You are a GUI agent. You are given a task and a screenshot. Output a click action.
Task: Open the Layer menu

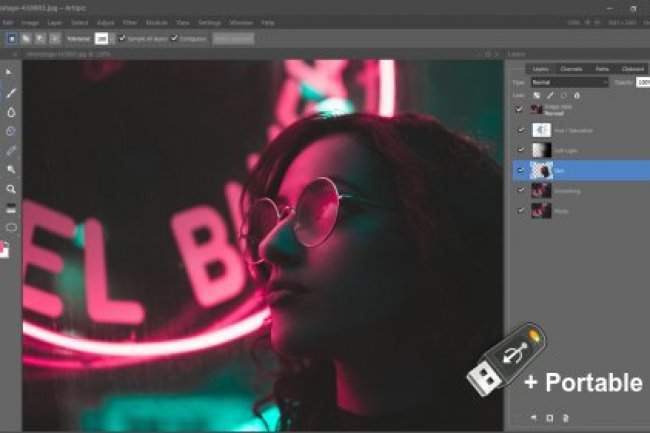coord(55,23)
